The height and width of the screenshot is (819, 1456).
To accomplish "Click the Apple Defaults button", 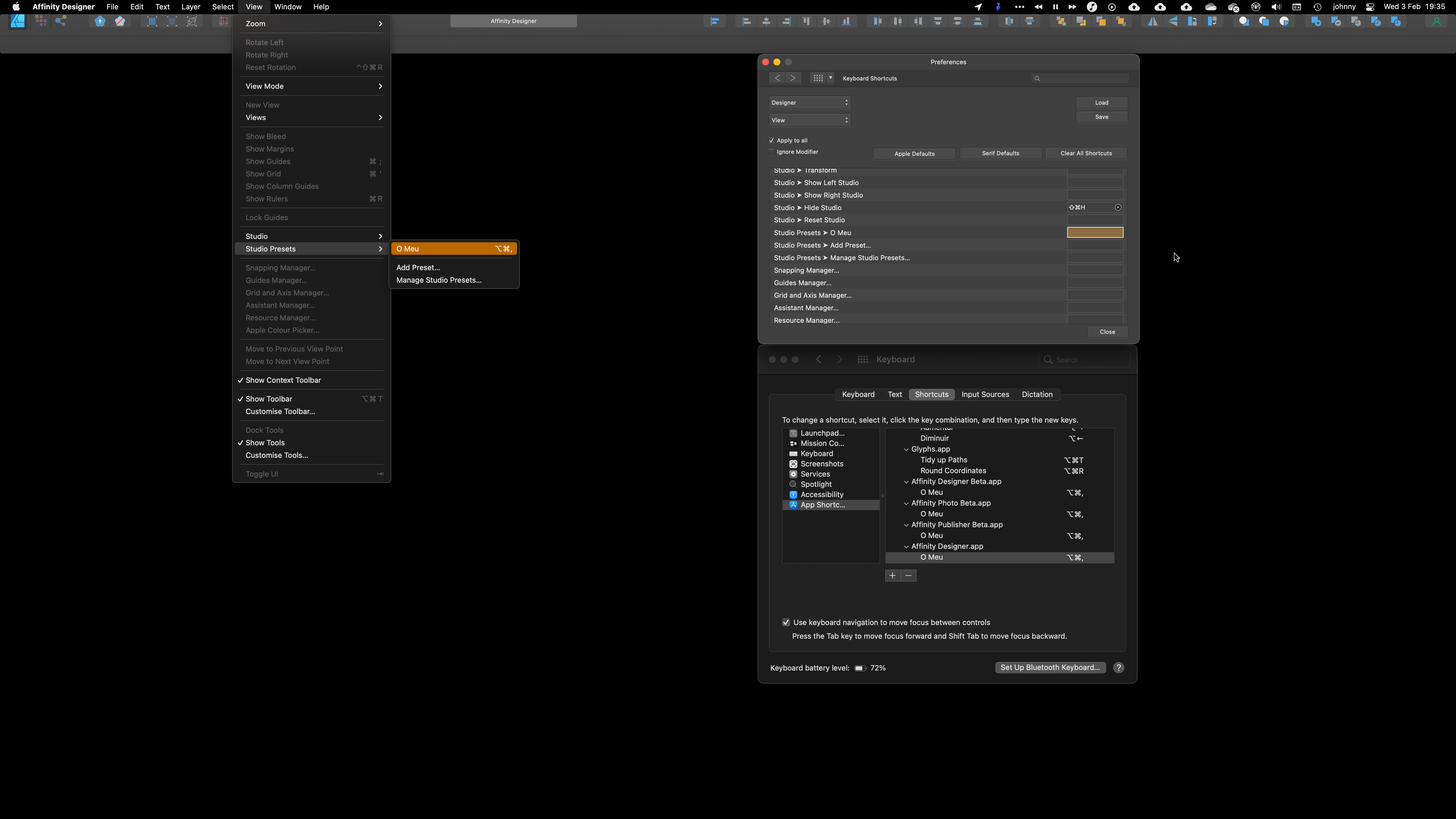I will (915, 154).
